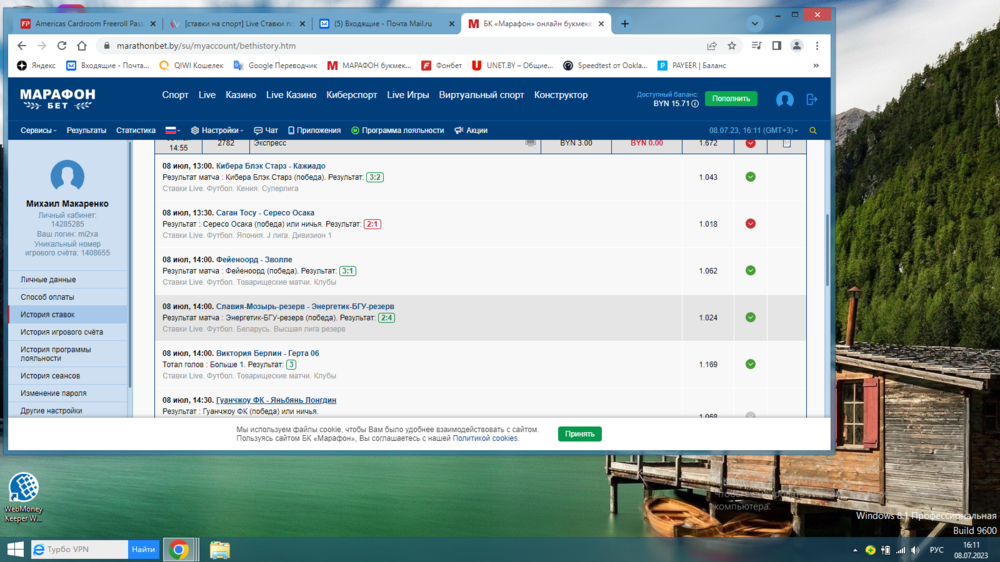The height and width of the screenshot is (562, 1000).
Task: Accept cookies with the Принять button
Action: (579, 434)
